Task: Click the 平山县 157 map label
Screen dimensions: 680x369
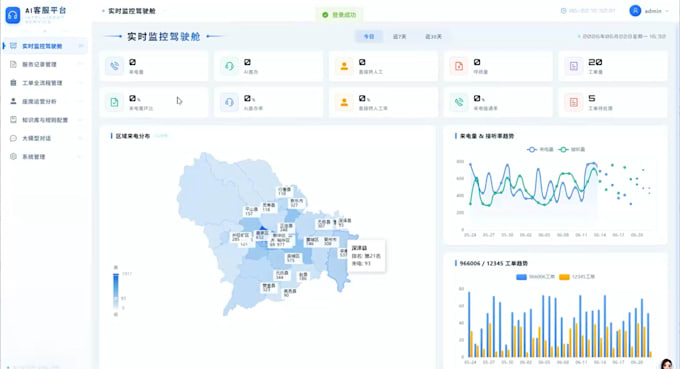Action: point(251,211)
